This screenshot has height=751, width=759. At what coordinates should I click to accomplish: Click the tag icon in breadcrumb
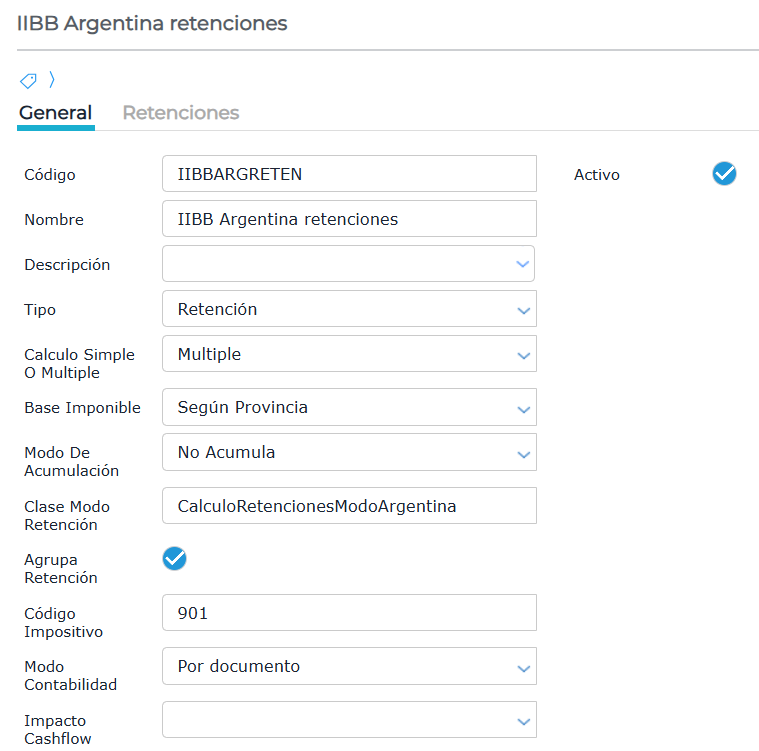click(28, 80)
